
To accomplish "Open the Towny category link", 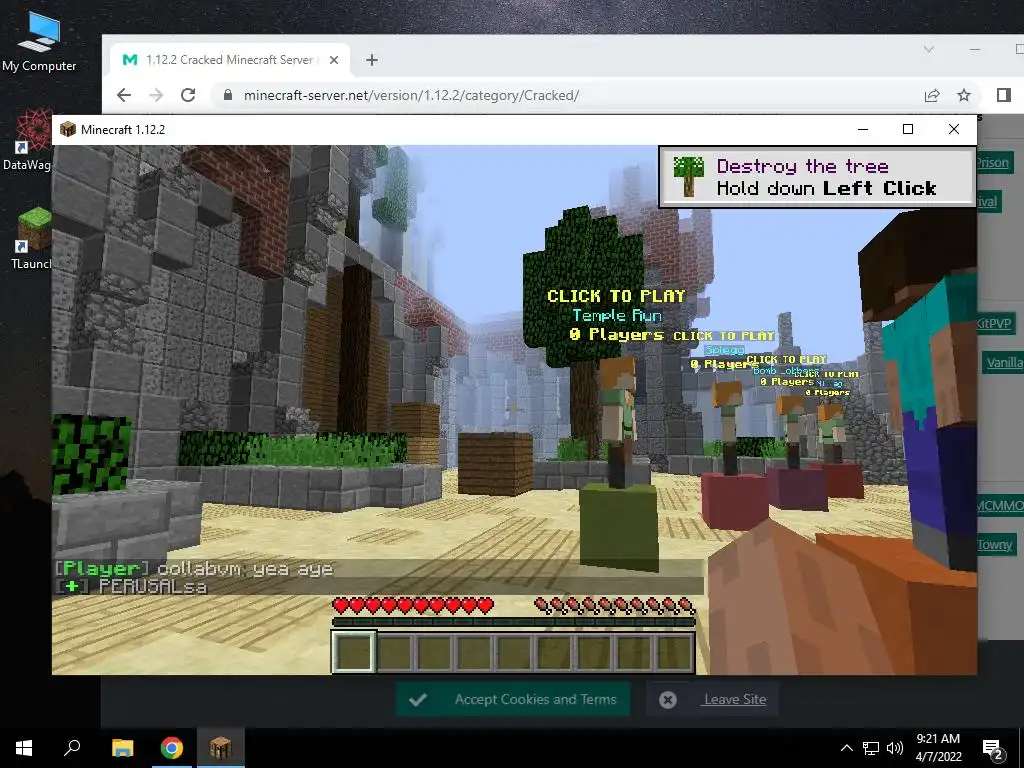I will coord(995,545).
